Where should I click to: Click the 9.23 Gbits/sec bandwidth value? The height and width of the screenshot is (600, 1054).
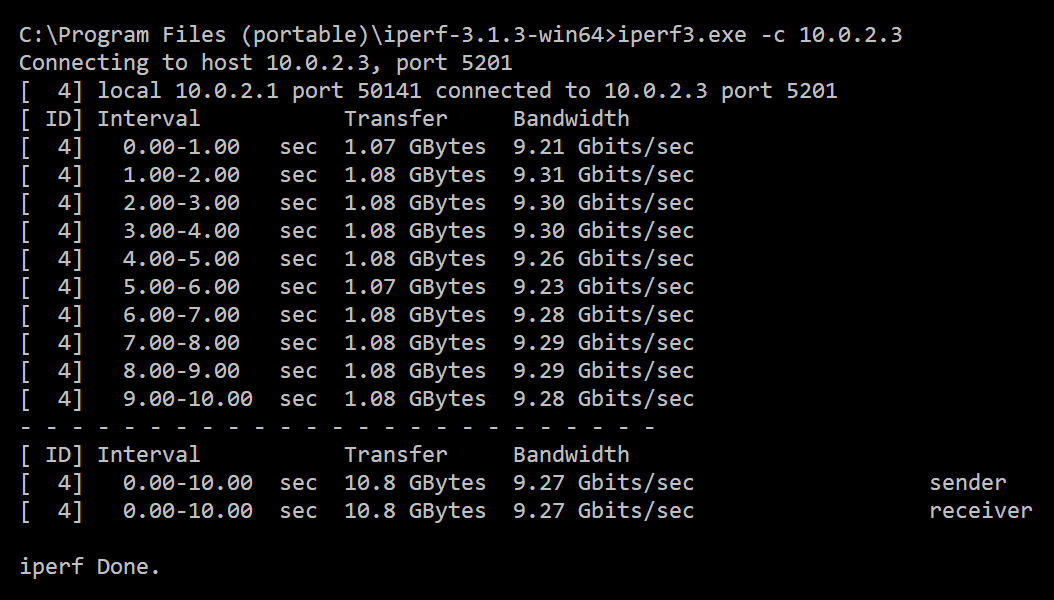(x=603, y=287)
